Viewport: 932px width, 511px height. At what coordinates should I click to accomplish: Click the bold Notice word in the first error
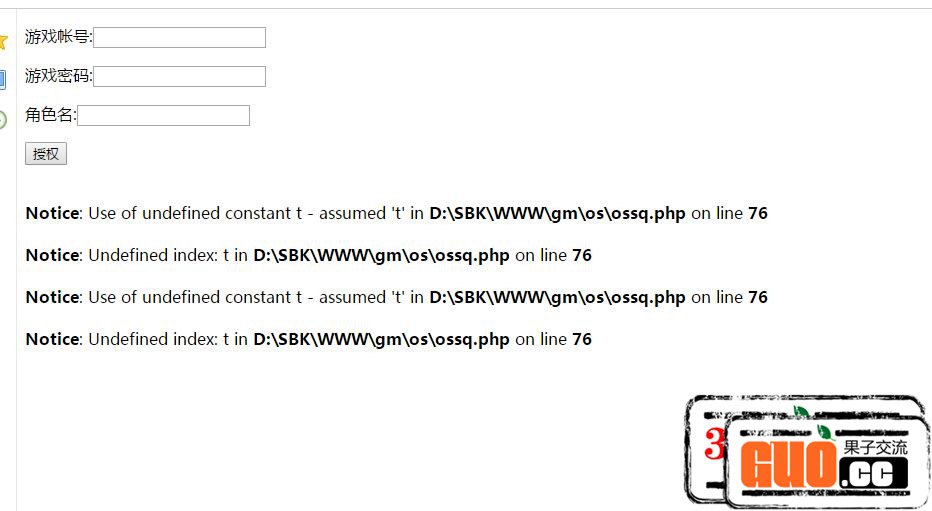coord(53,213)
